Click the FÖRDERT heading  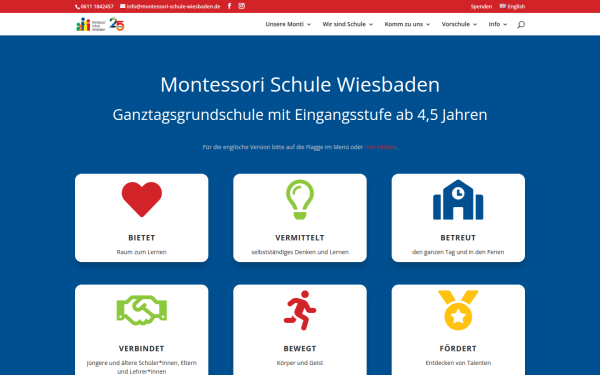tap(458, 349)
